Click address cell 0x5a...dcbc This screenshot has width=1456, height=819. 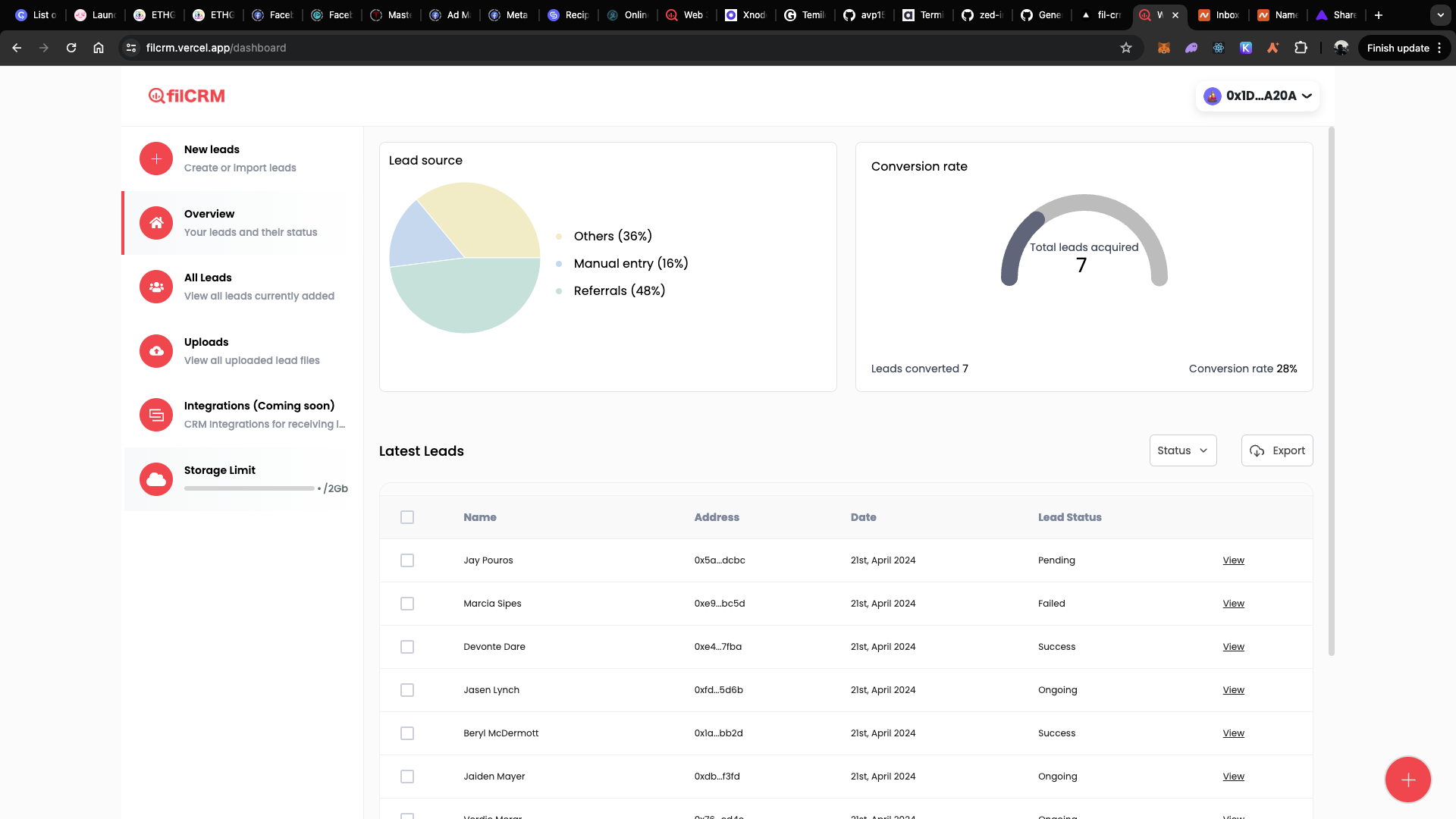click(720, 560)
